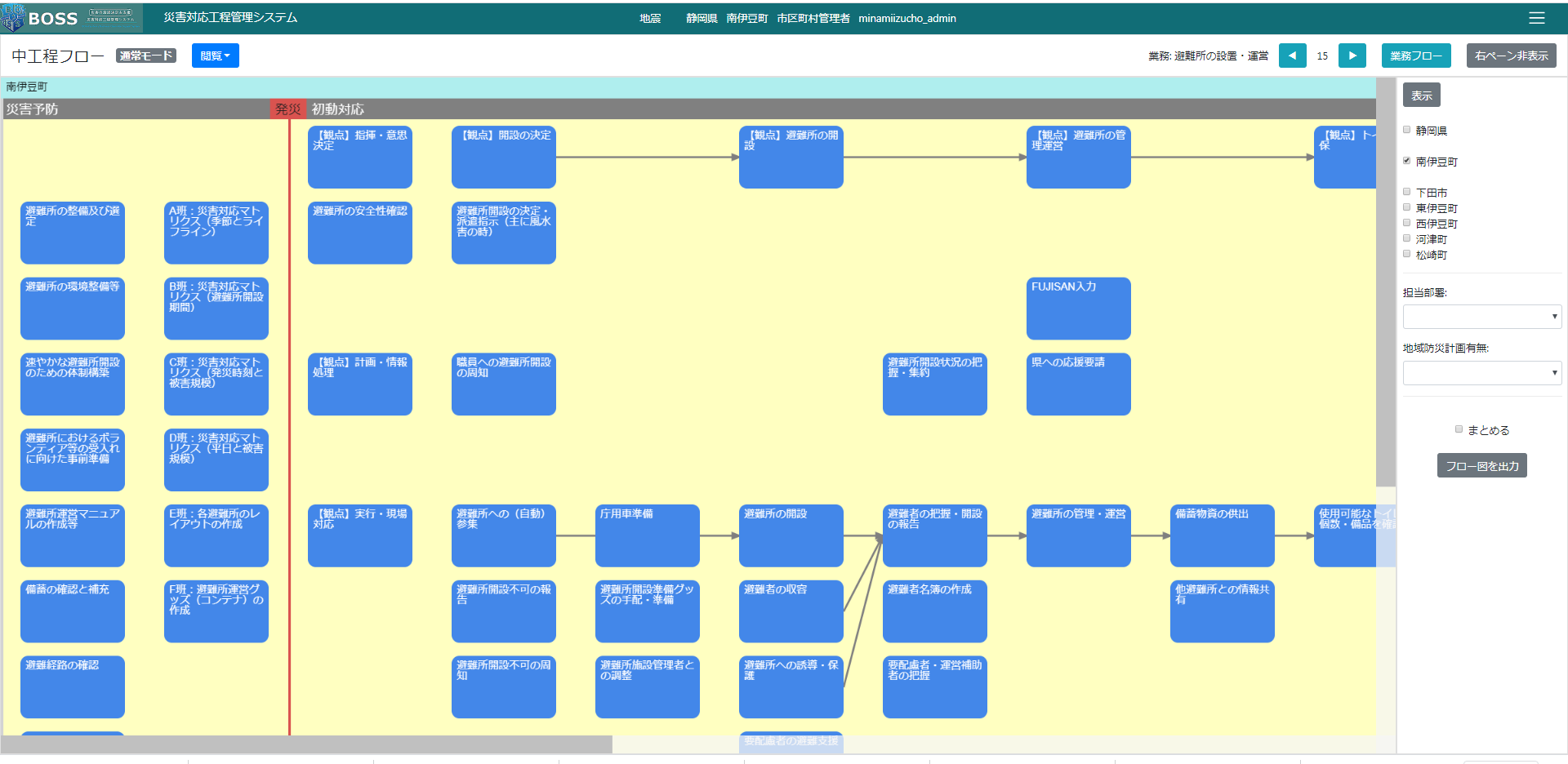Image resolution: width=1568 pixels, height=764 pixels.
Task: Enable the まとめる checkbox
Action: tap(1459, 429)
